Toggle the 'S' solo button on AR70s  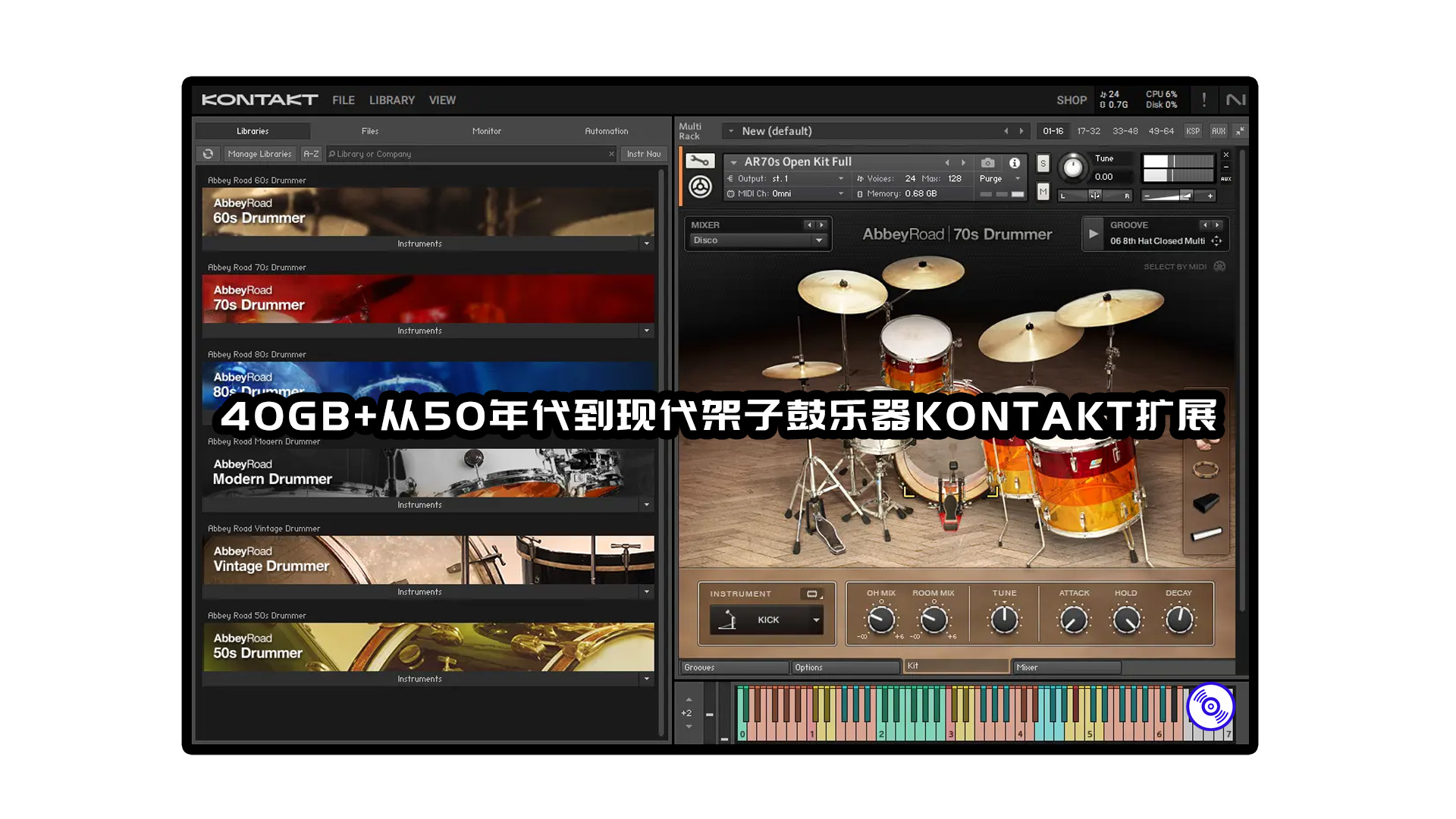(1040, 163)
